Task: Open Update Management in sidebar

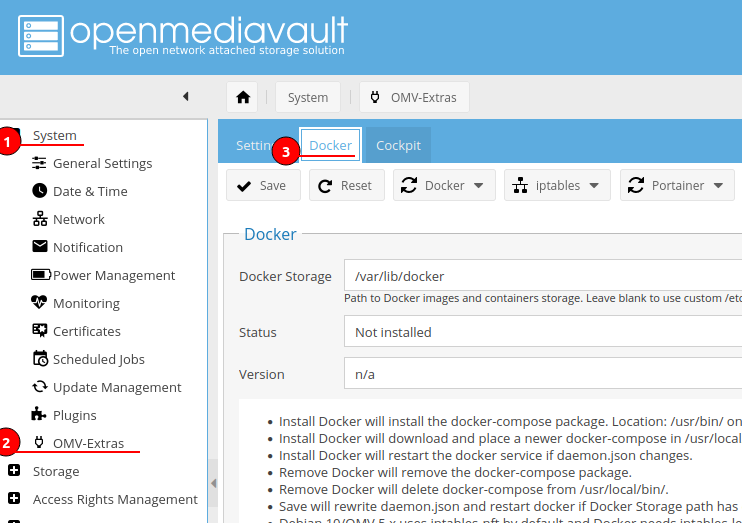Action: (x=117, y=387)
